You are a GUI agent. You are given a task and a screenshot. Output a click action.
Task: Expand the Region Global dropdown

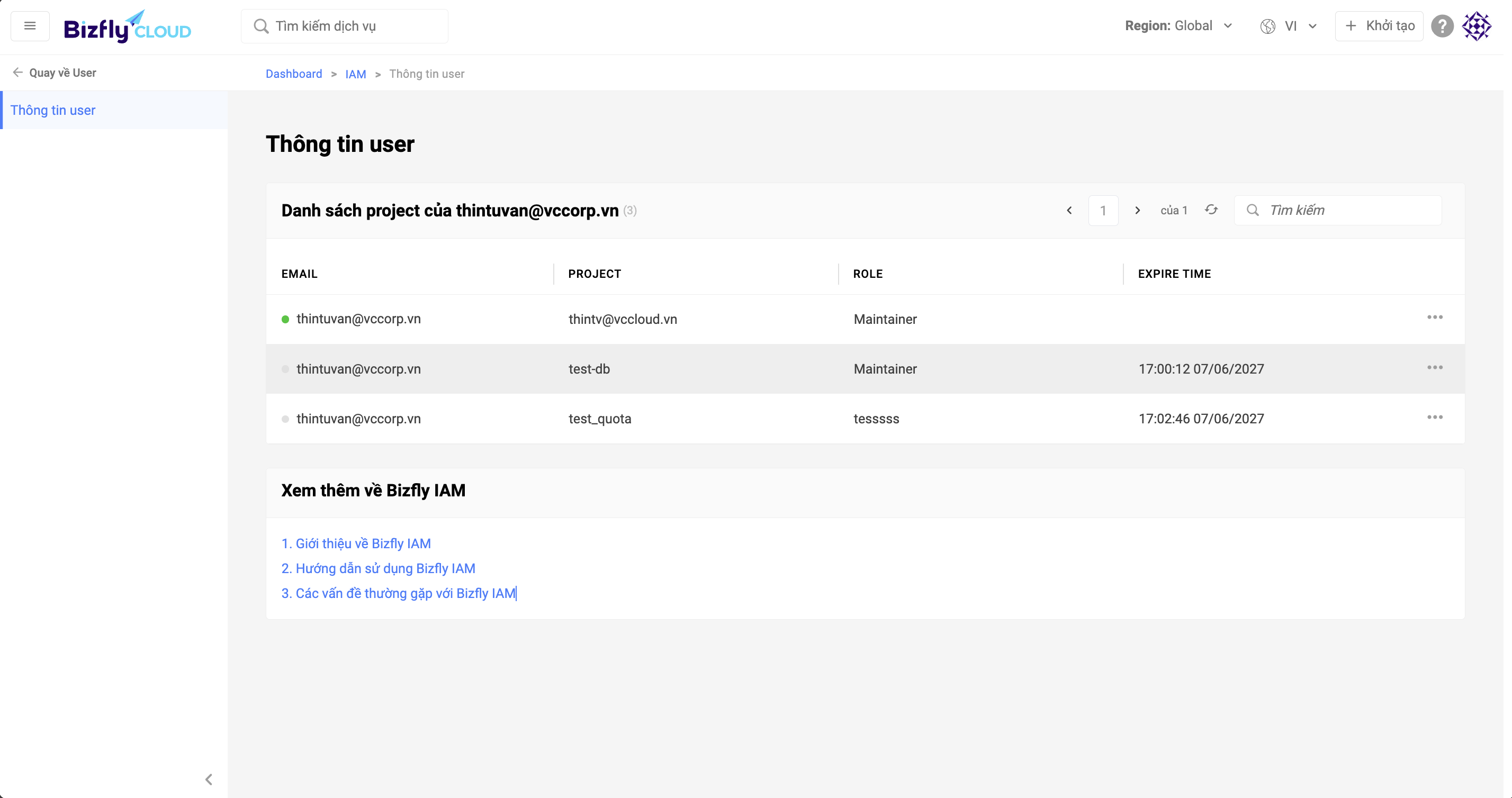point(1178,26)
